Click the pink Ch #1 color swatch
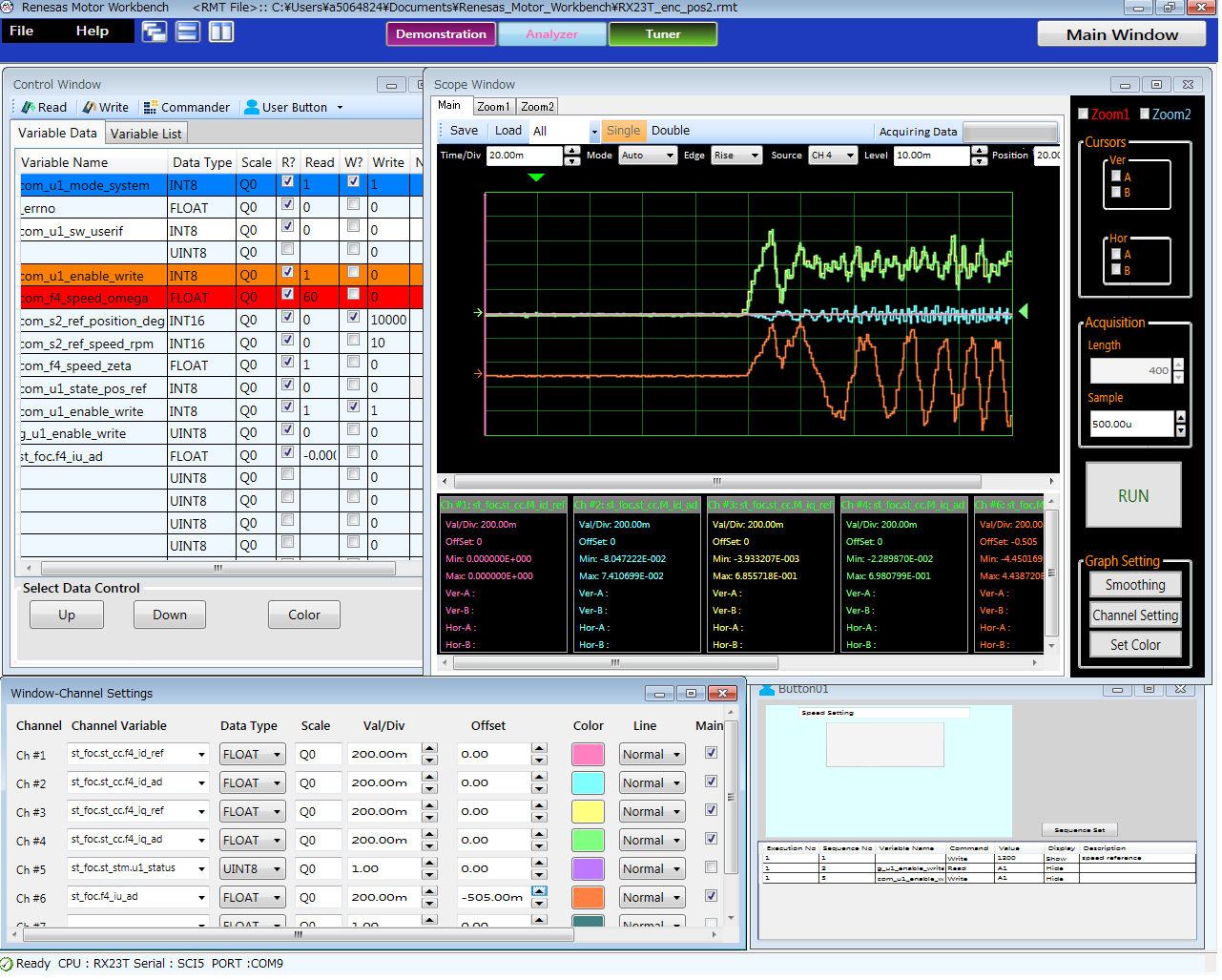Image resolution: width=1222 pixels, height=980 pixels. (x=588, y=755)
